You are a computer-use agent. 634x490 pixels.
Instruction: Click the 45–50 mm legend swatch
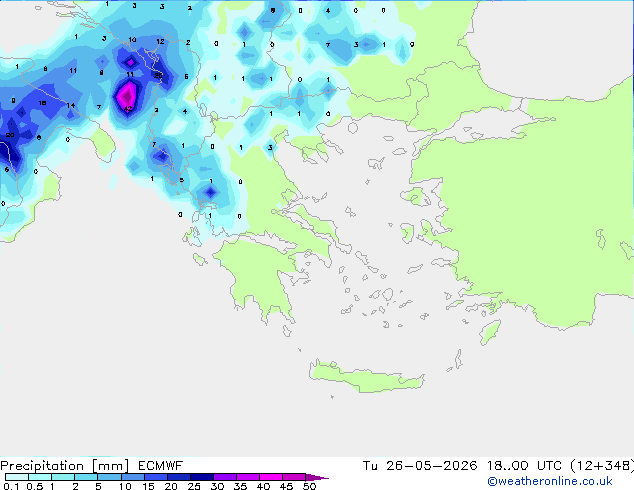click(294, 477)
